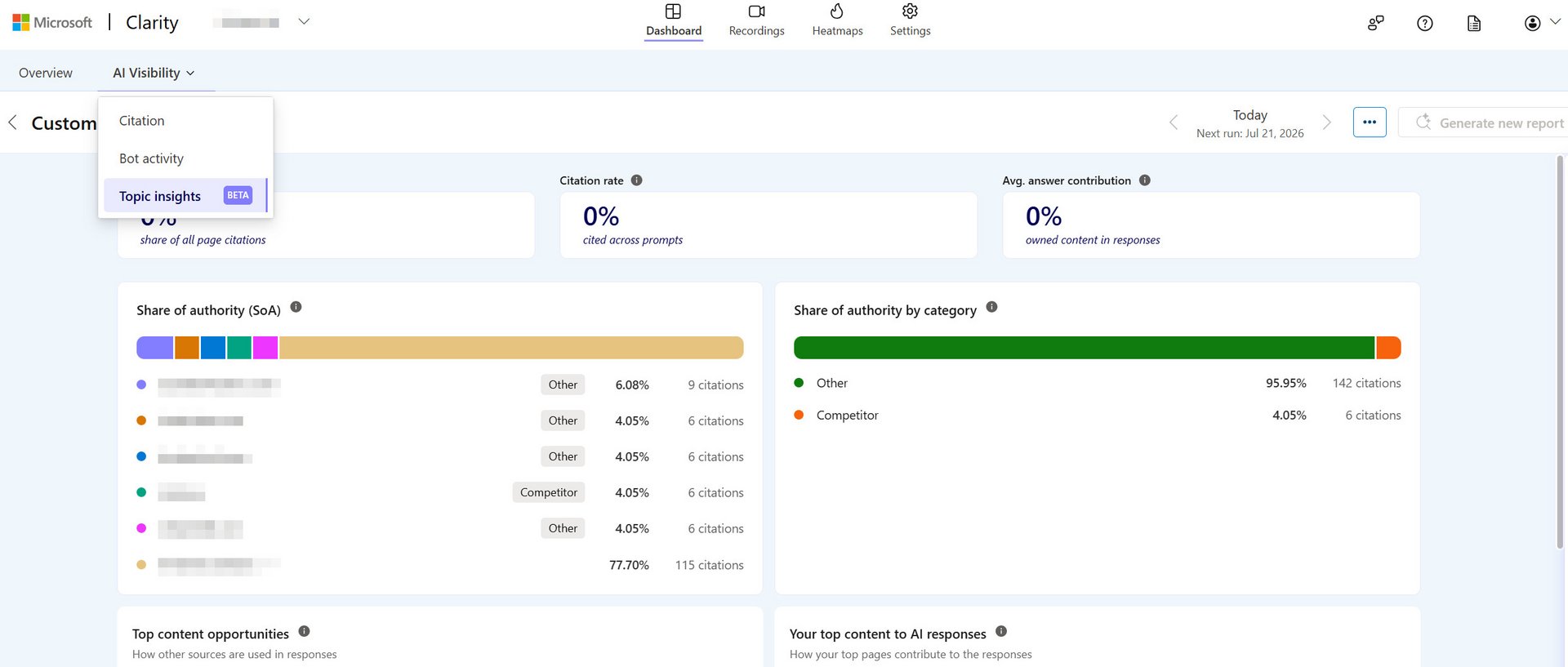Click the 0% Citation rate value
This screenshot has width=1568, height=667.
601,216
